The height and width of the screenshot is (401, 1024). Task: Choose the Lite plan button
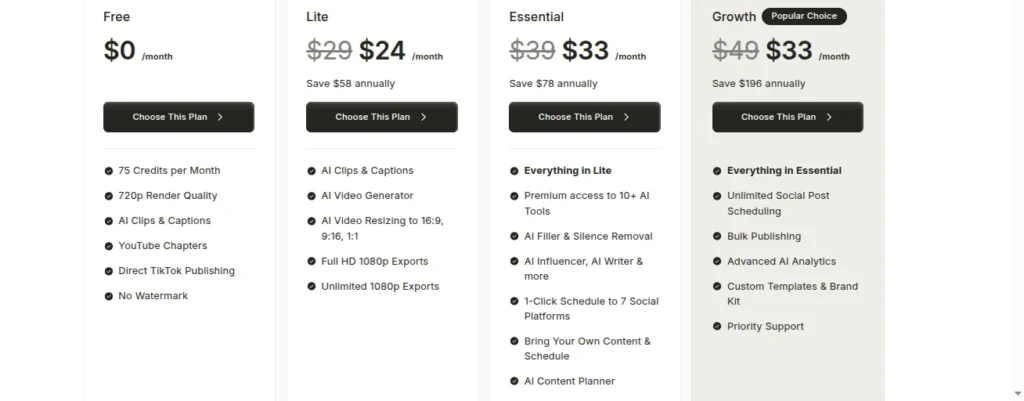pyautogui.click(x=381, y=117)
